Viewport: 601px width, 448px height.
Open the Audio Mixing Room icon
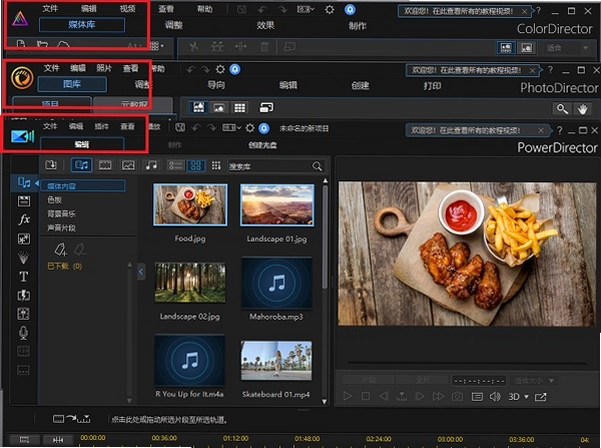(24, 314)
